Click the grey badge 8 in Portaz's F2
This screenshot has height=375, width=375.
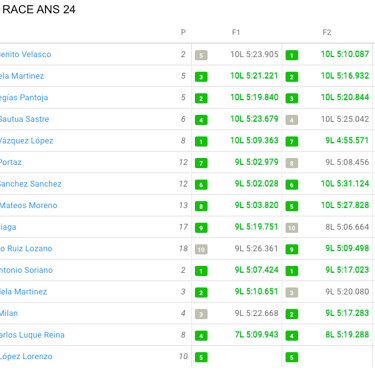coord(292,163)
